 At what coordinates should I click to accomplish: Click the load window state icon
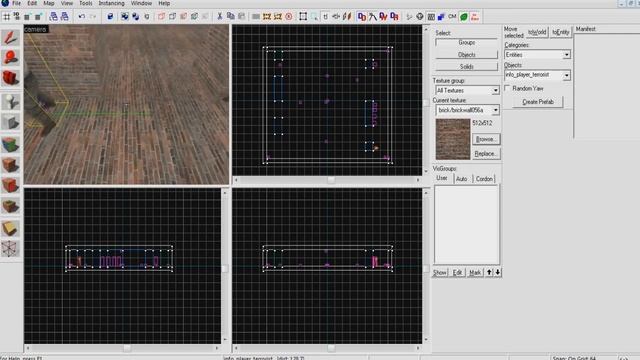pyautogui.click(x=53, y=17)
